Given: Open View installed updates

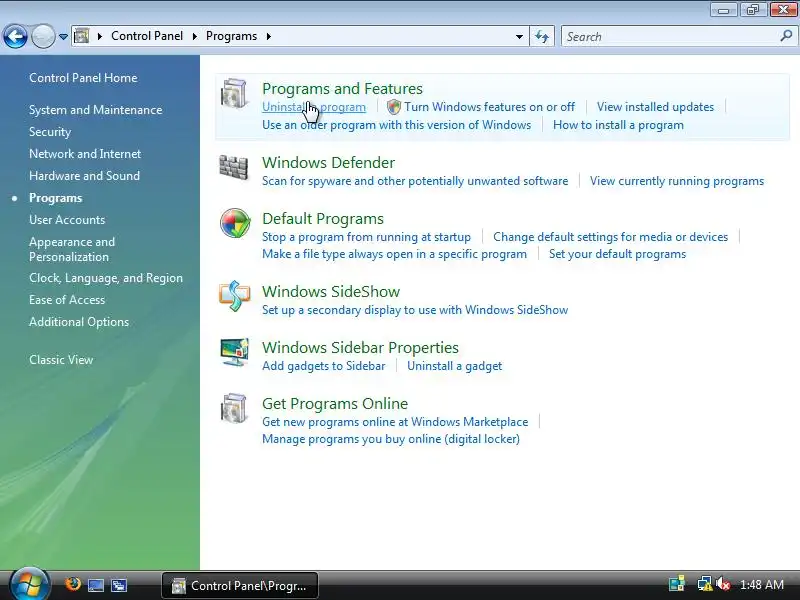Looking at the screenshot, I should click(655, 107).
